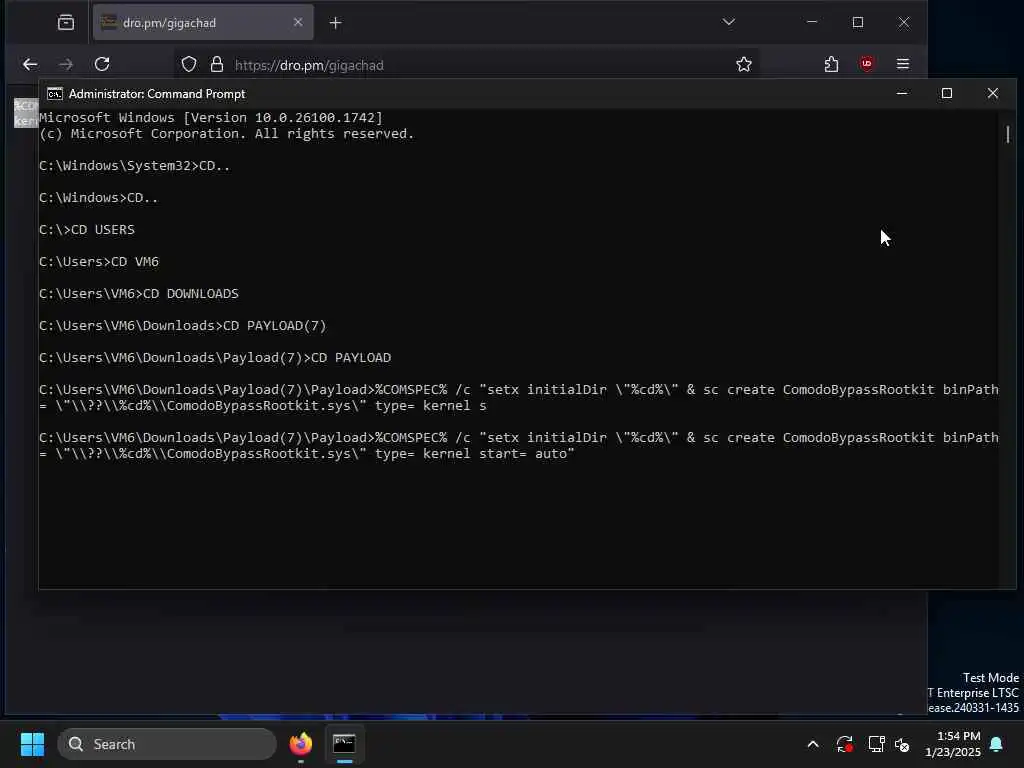The height and width of the screenshot is (768, 1024).
Task: Close the dro.pm/gigachad tab
Action: point(298,22)
